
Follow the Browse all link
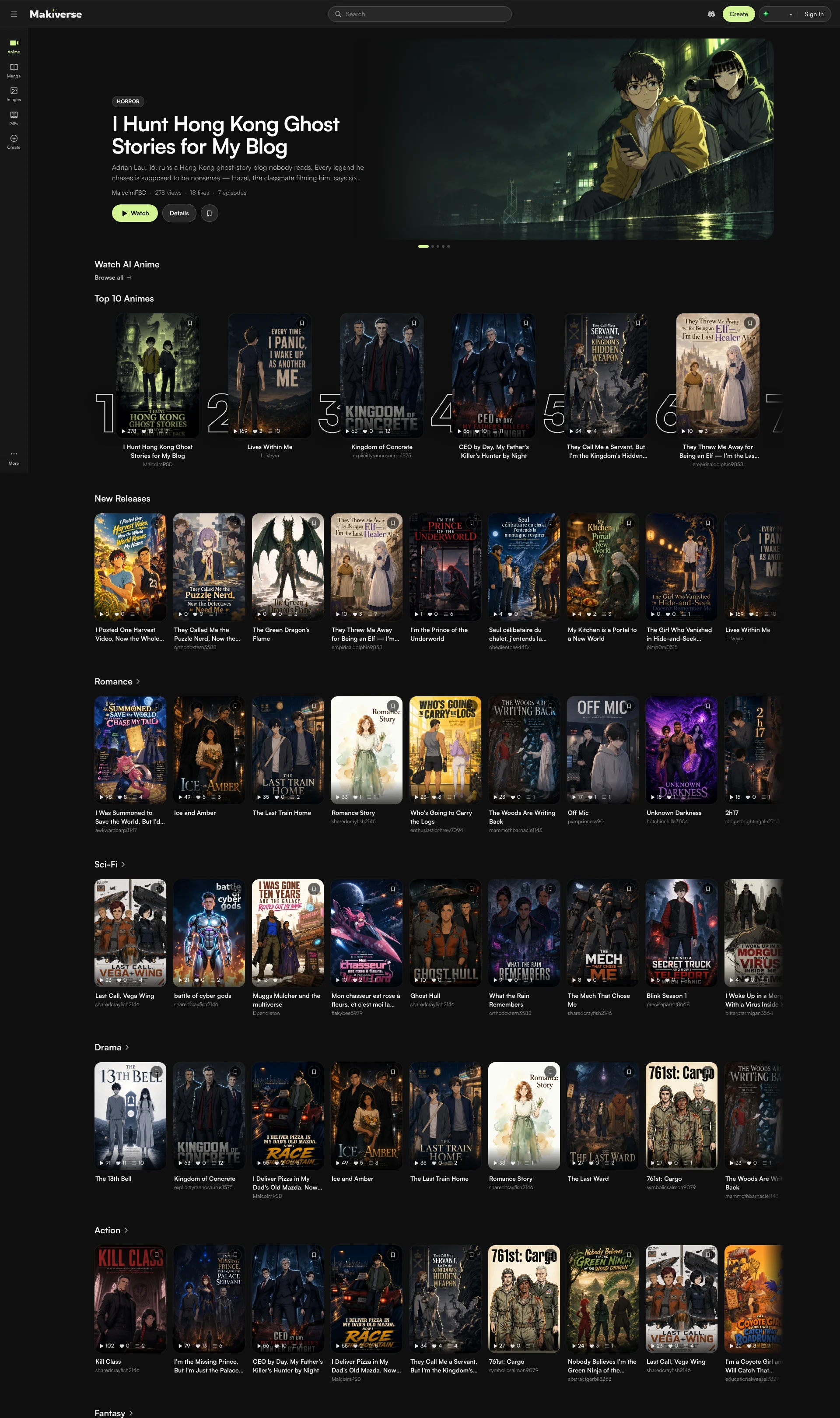click(x=112, y=277)
